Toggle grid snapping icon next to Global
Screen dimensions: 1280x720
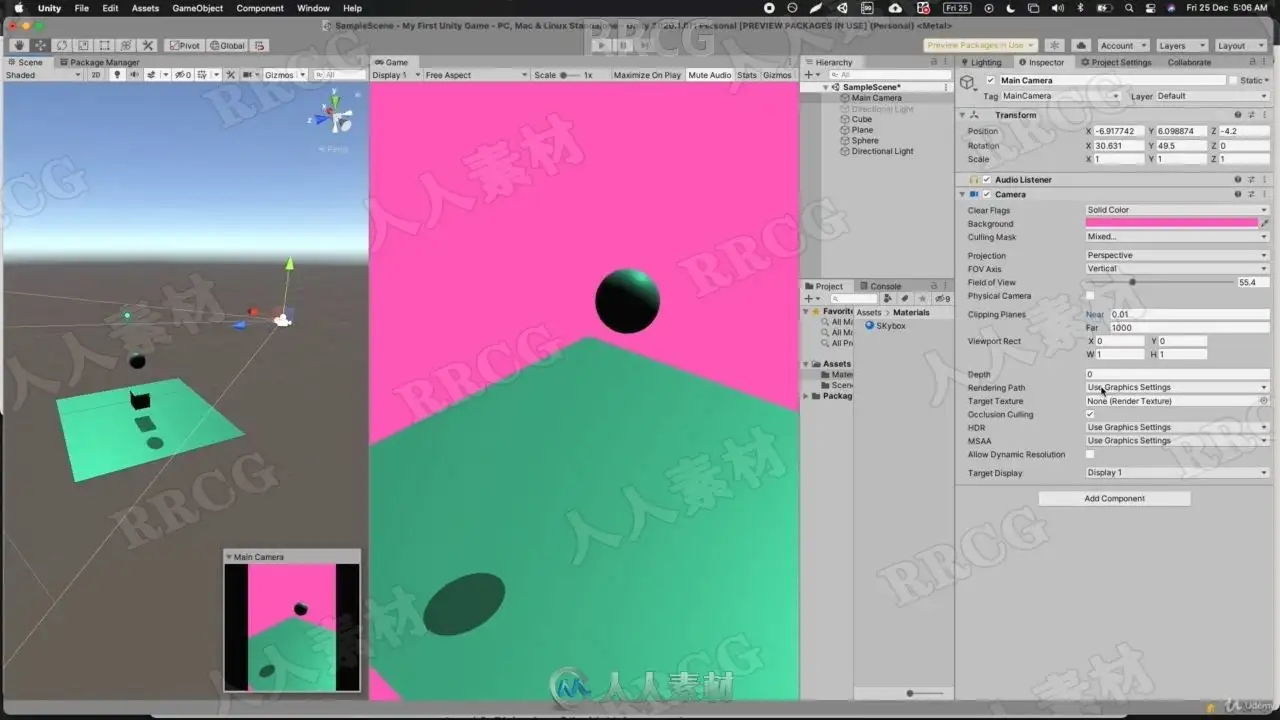[260, 45]
